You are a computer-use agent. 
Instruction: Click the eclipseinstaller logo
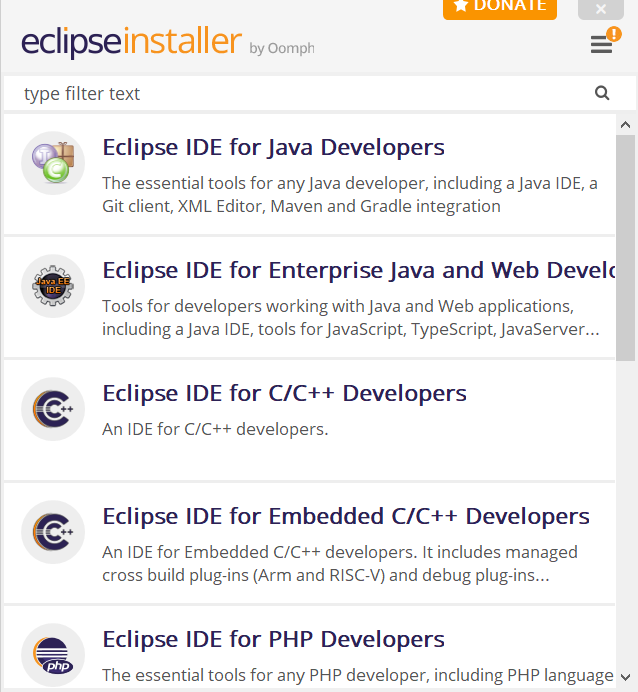pyautogui.click(x=131, y=41)
